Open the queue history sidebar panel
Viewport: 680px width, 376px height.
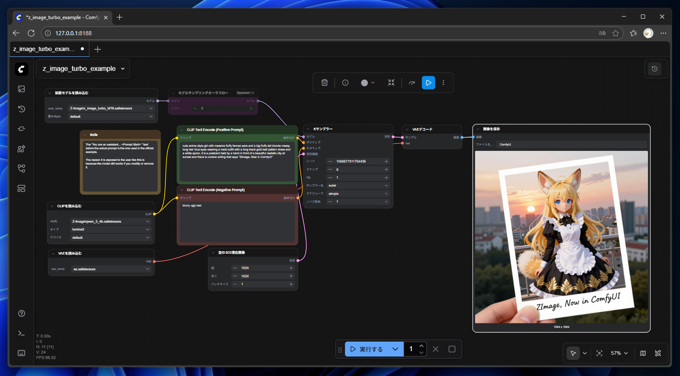[x=21, y=109]
